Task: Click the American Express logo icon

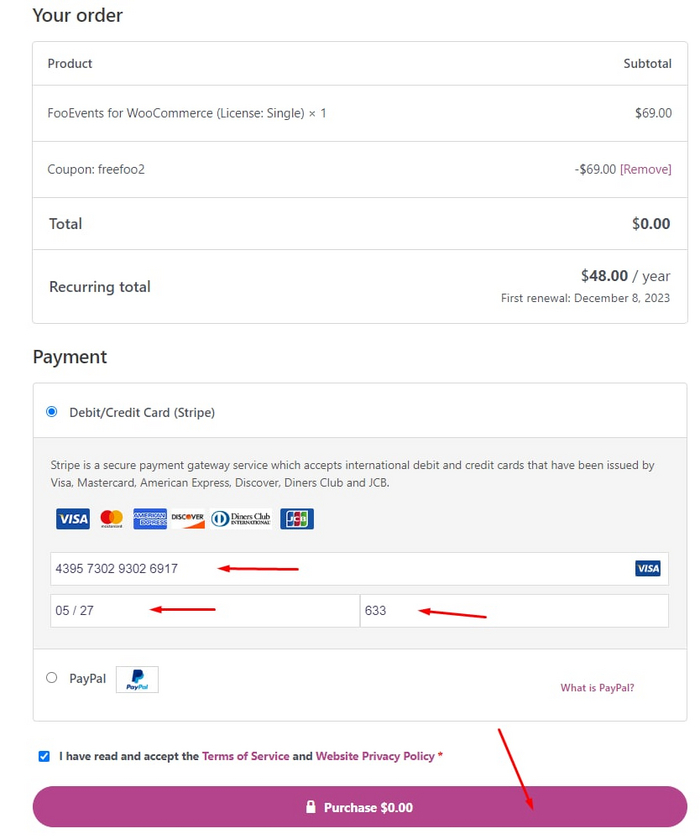Action: click(150, 519)
